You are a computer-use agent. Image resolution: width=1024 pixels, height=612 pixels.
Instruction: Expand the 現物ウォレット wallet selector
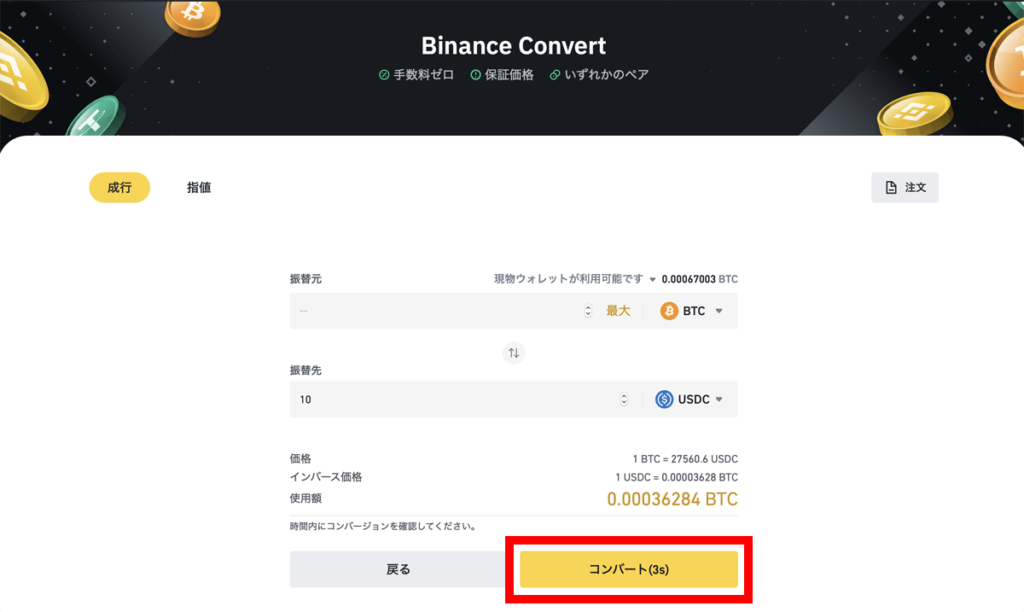pyautogui.click(x=652, y=280)
